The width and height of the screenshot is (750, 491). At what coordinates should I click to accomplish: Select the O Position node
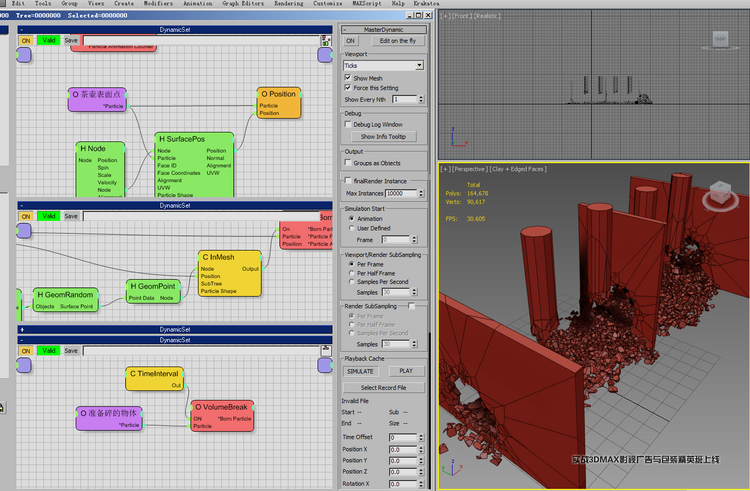pyautogui.click(x=279, y=103)
